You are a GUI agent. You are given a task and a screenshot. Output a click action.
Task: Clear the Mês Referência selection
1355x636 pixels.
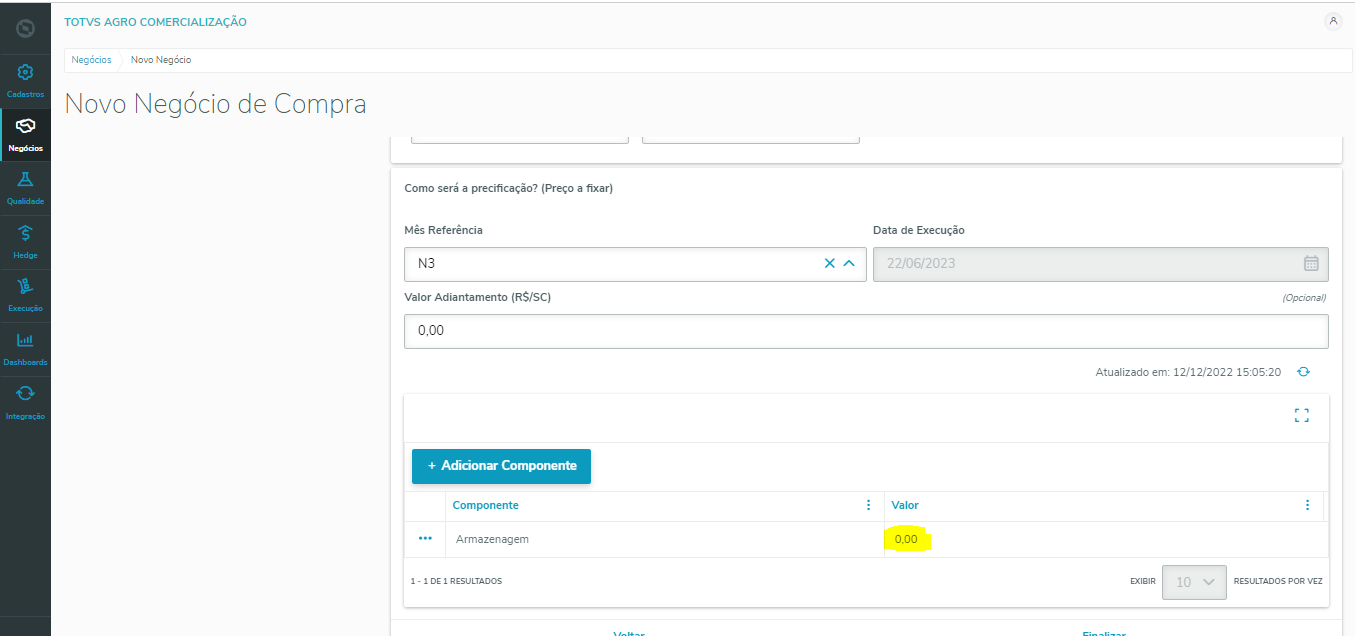[829, 264]
